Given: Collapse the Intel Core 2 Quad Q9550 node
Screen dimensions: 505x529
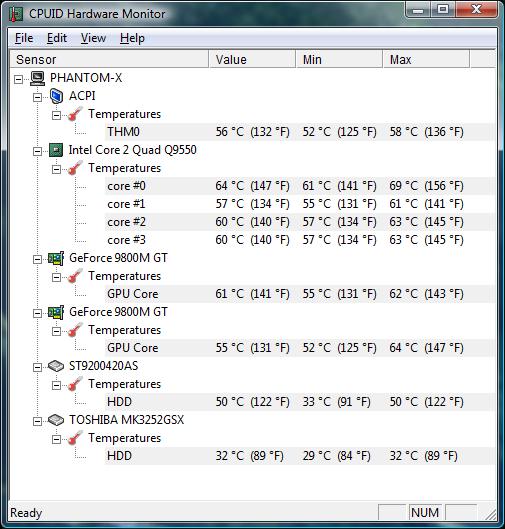Looking at the screenshot, I should (37, 151).
